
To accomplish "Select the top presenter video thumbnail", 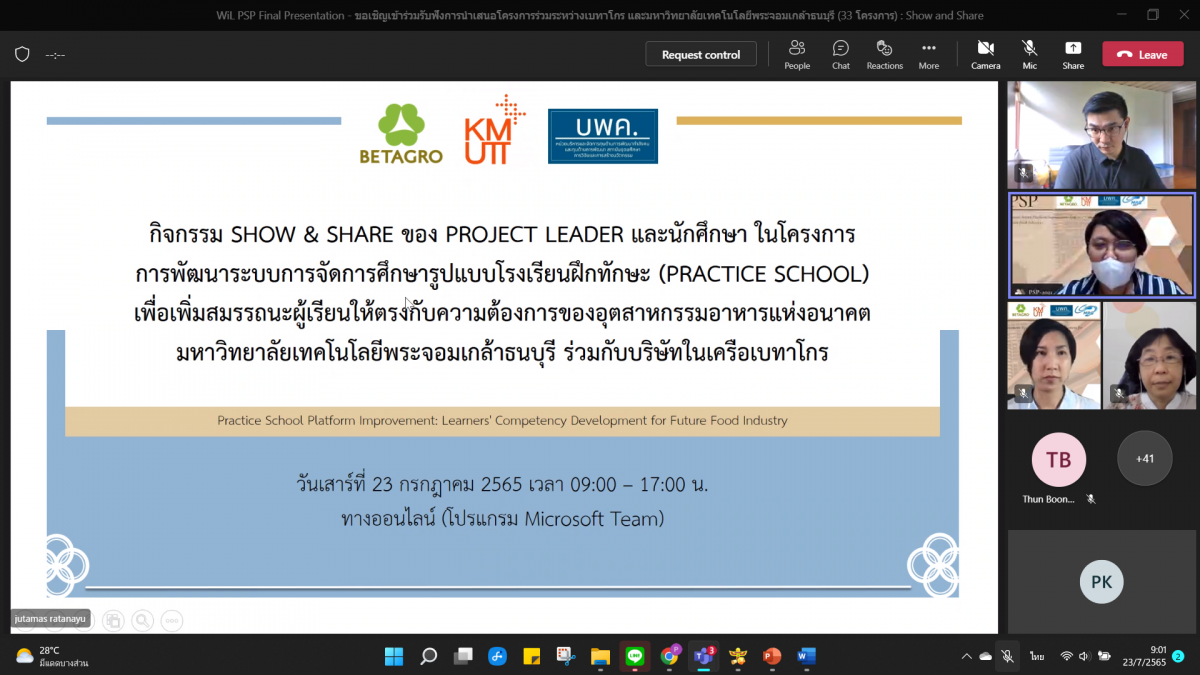I will click(x=1101, y=135).
